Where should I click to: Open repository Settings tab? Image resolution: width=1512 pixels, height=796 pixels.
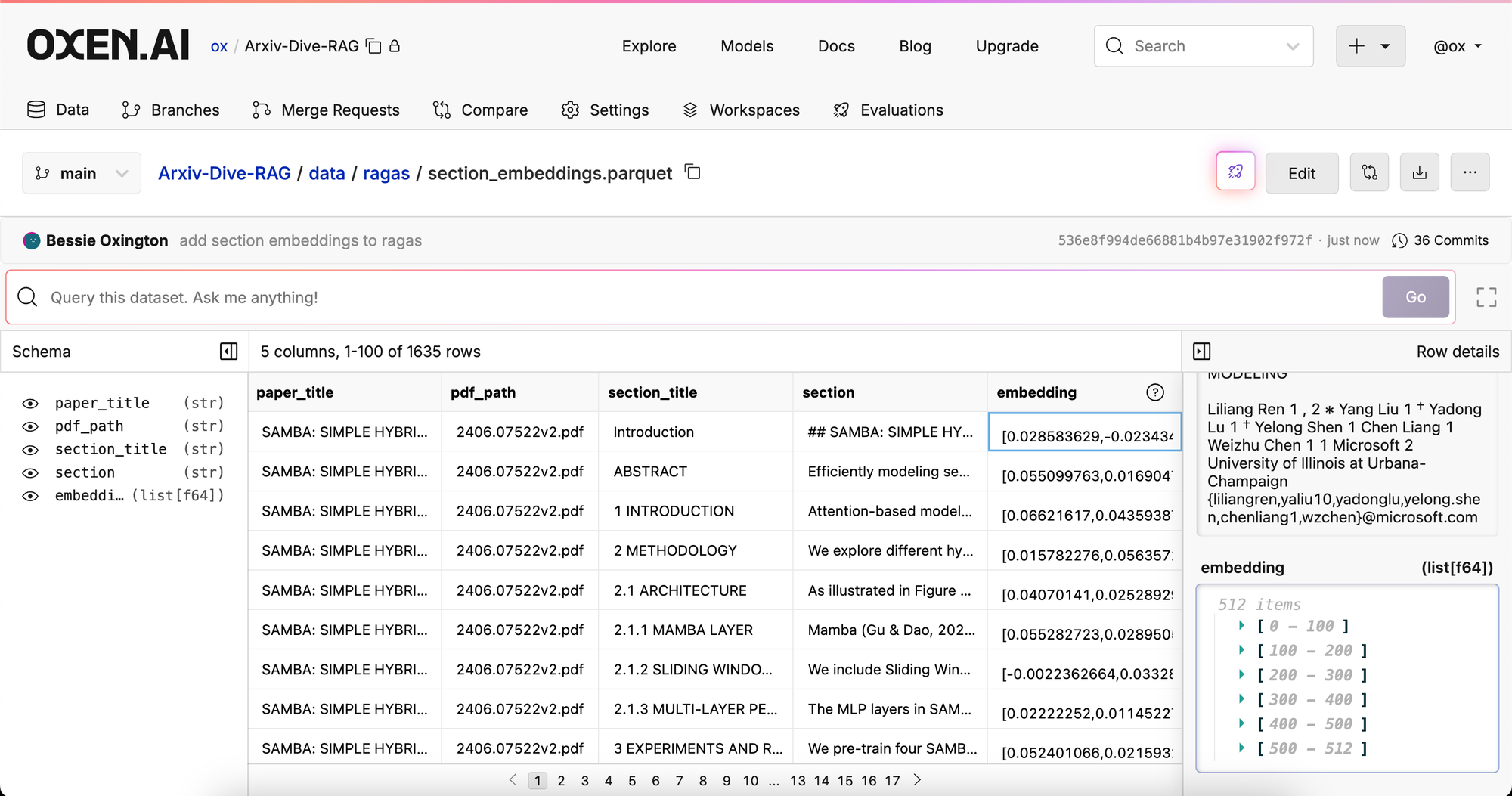coord(605,110)
